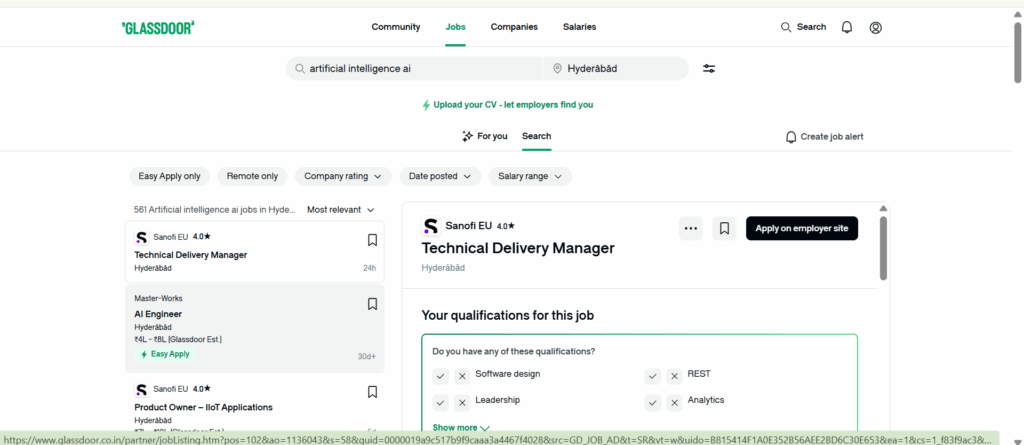Bookmark the AI Engineer job card
Image resolution: width=1024 pixels, height=445 pixels.
pyautogui.click(x=372, y=304)
